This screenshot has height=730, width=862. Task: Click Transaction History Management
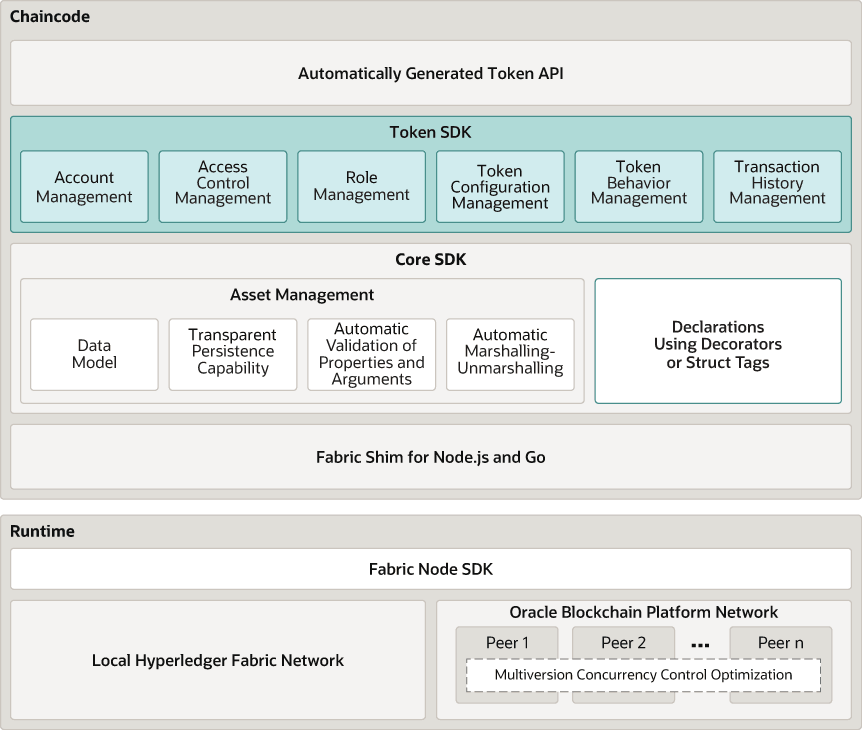click(777, 186)
